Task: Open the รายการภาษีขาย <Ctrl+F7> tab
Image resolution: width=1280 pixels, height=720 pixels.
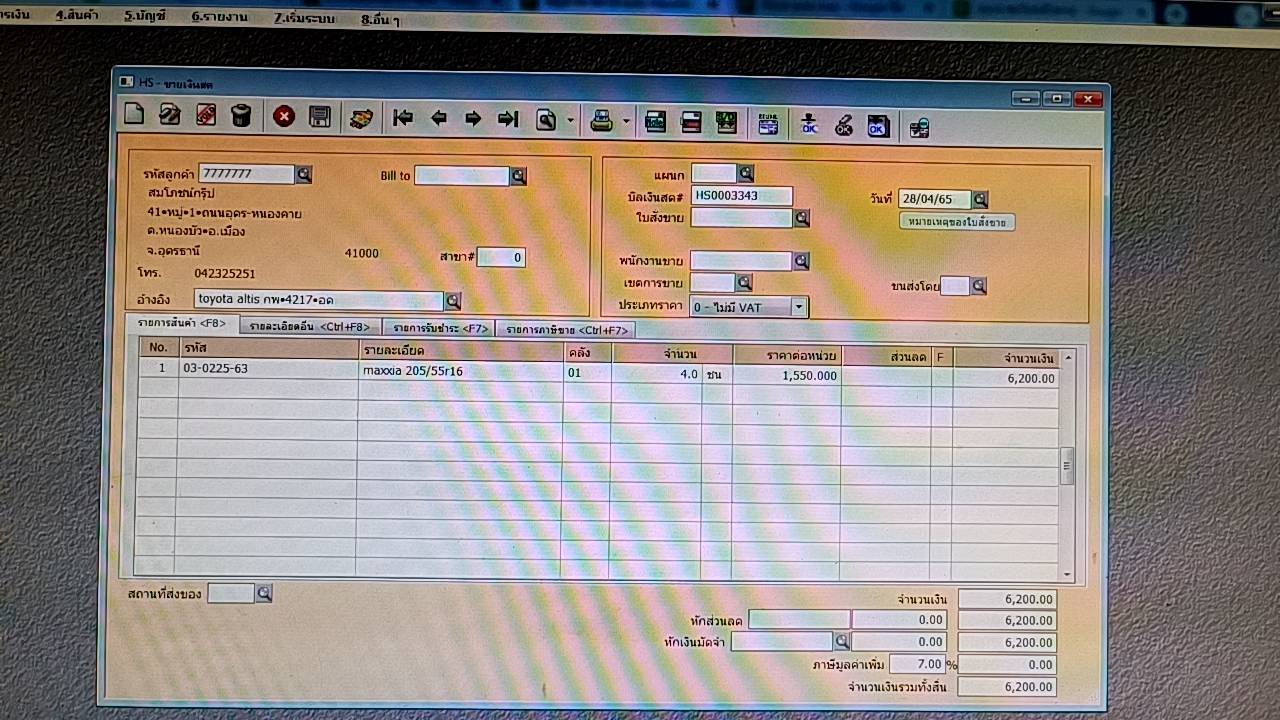Action: coord(567,330)
